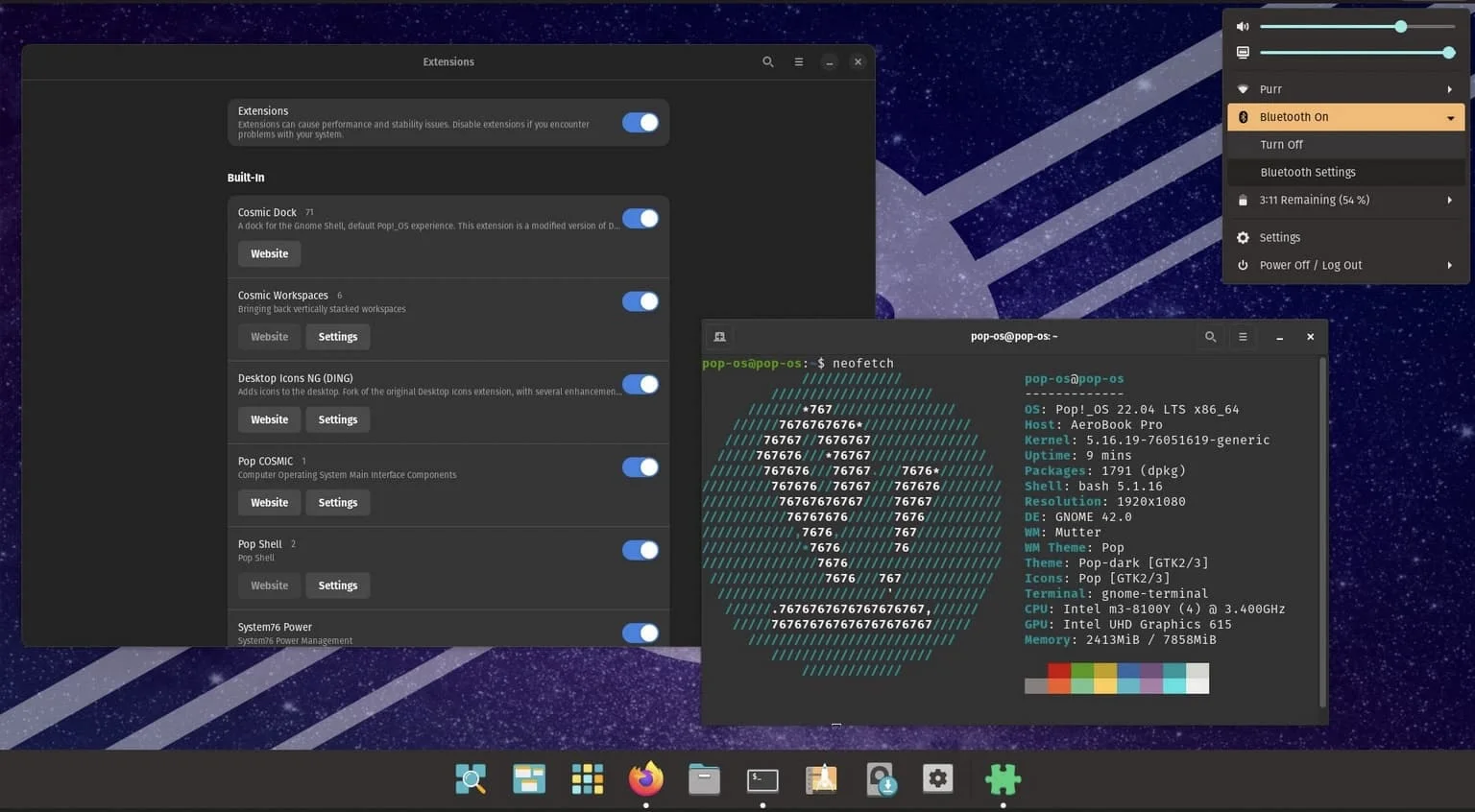Click the Extensions window title bar text
1475x812 pixels.
tap(448, 61)
